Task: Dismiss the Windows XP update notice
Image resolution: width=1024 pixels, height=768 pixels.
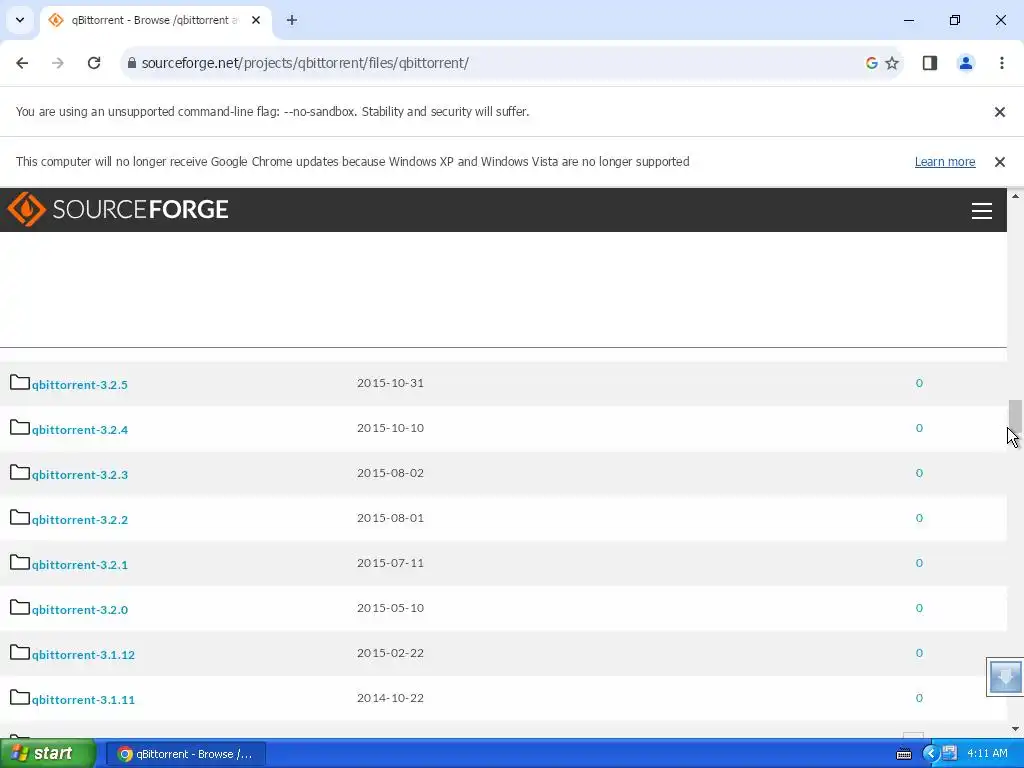Action: 999,162
